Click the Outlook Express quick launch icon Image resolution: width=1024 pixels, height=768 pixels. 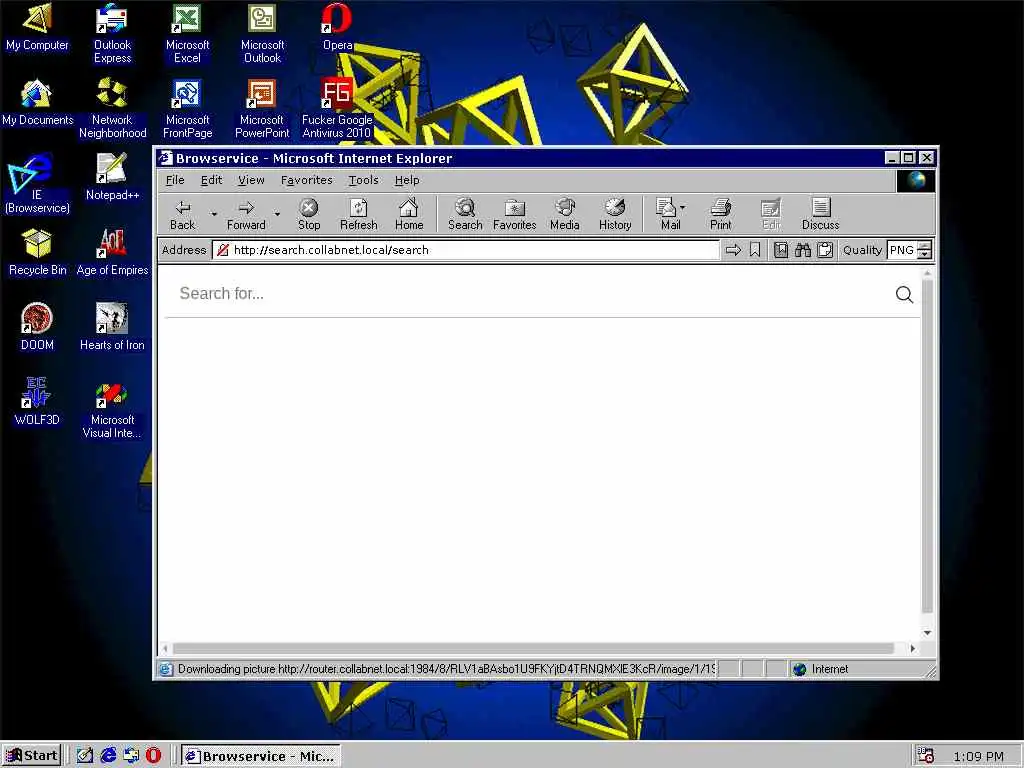[x=131, y=756]
